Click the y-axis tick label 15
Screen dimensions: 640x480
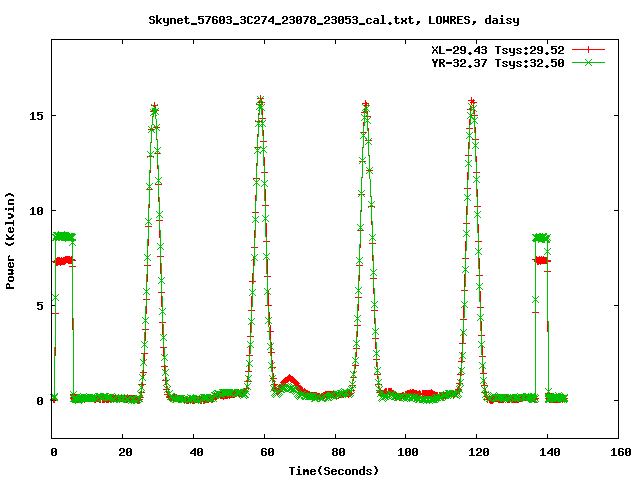pyautogui.click(x=36, y=116)
